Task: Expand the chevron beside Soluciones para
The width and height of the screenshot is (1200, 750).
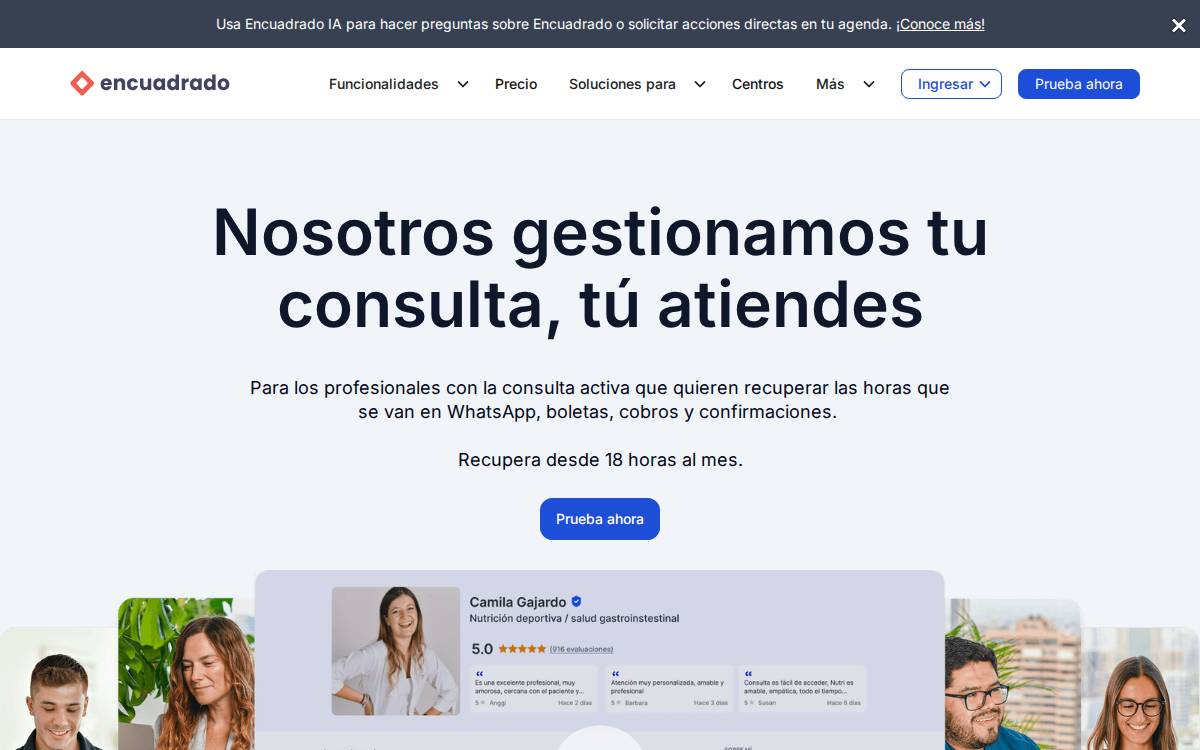Action: click(x=699, y=84)
